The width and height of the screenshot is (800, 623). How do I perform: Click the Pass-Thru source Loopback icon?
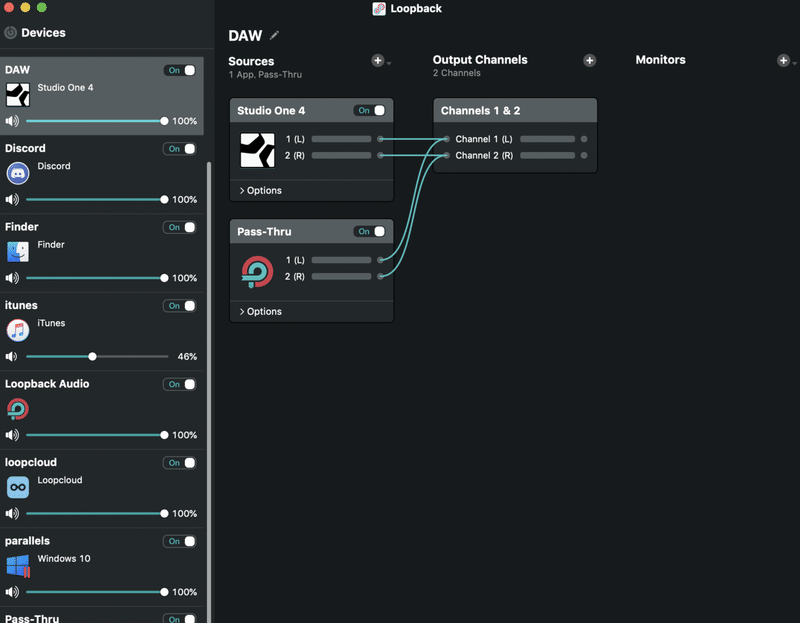coord(257,271)
